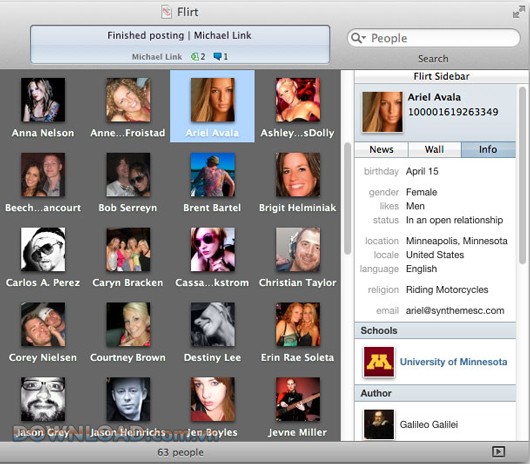The height and width of the screenshot is (464, 530).
Task: Click the people grid scrollbar
Action: (x=347, y=199)
